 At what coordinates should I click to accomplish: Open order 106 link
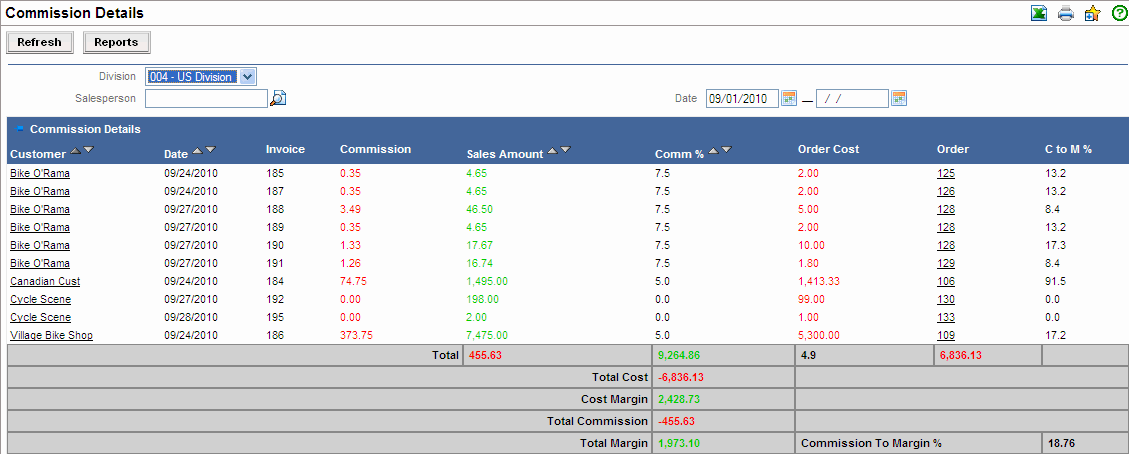[x=945, y=282]
